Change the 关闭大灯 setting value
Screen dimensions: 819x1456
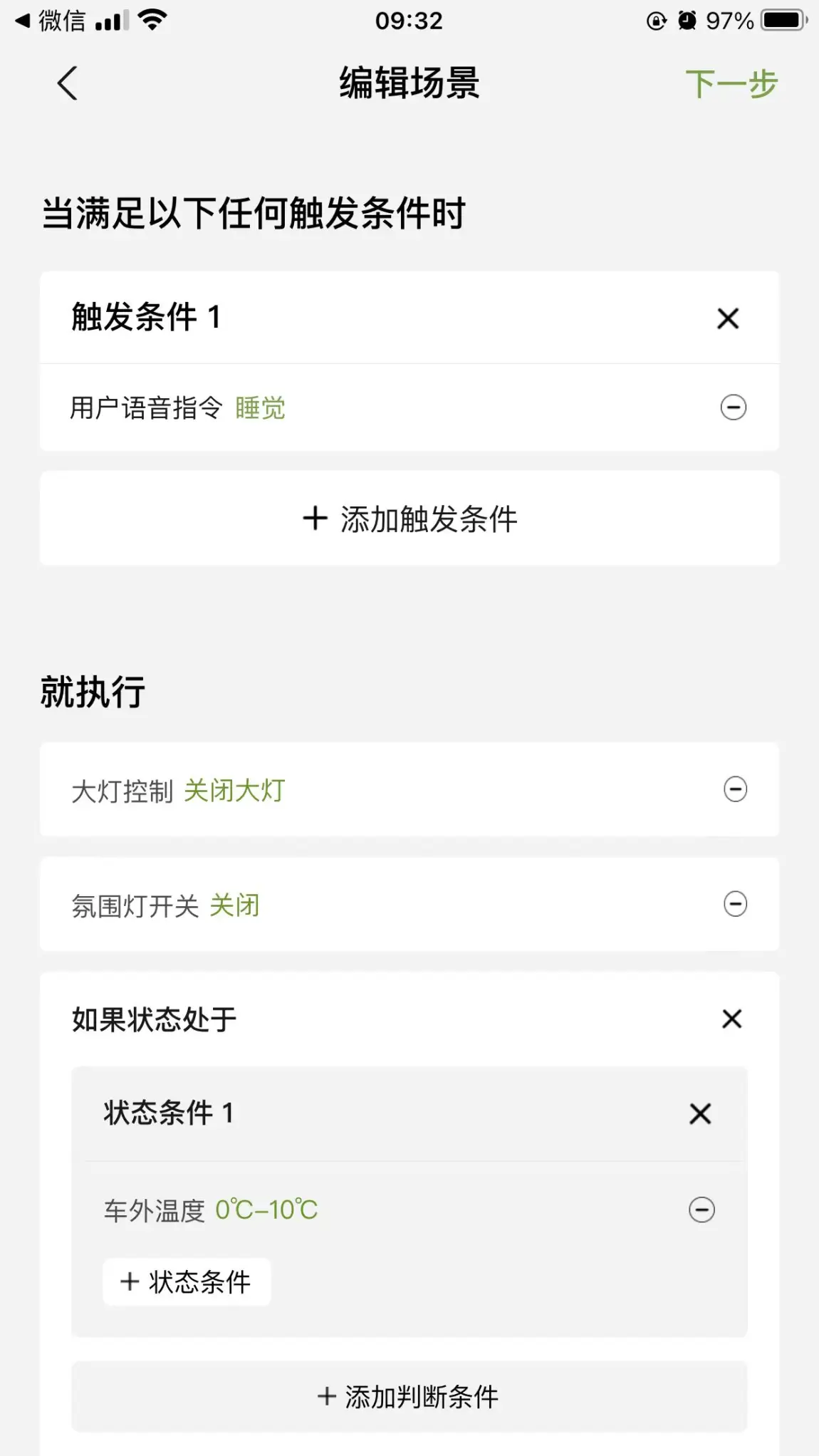[x=234, y=791]
